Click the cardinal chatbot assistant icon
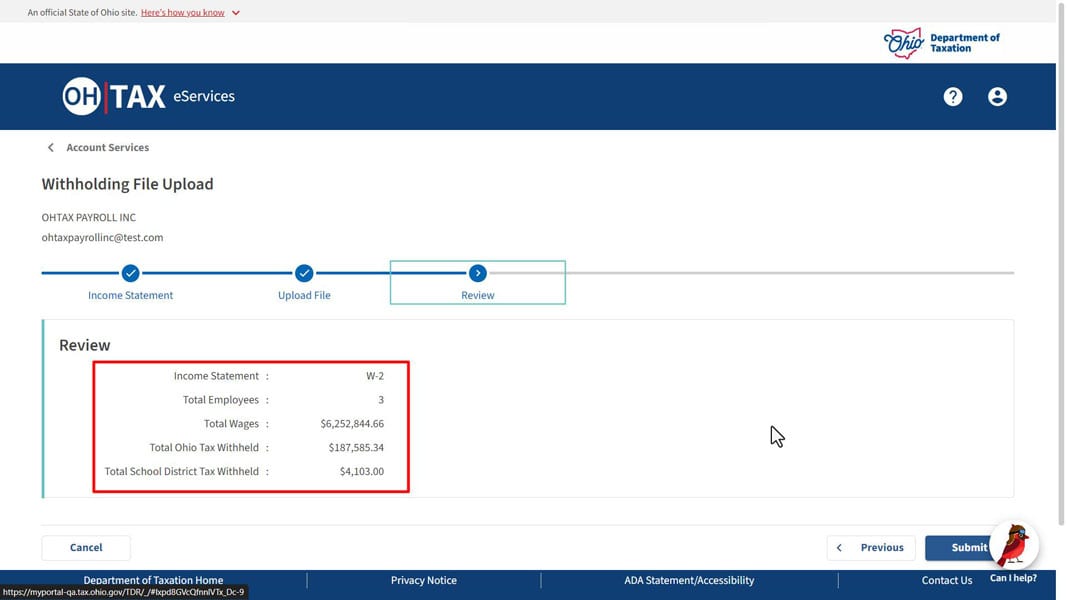The image size is (1067, 600). click(1014, 546)
